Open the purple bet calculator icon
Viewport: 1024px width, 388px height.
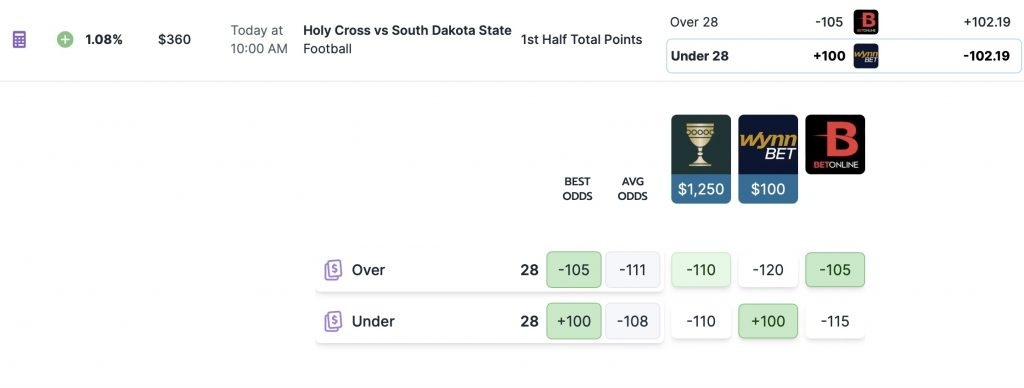click(x=20, y=40)
